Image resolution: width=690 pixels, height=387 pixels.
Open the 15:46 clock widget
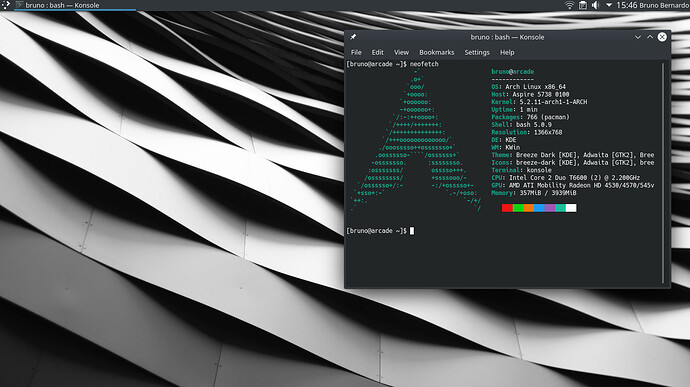tap(627, 5)
